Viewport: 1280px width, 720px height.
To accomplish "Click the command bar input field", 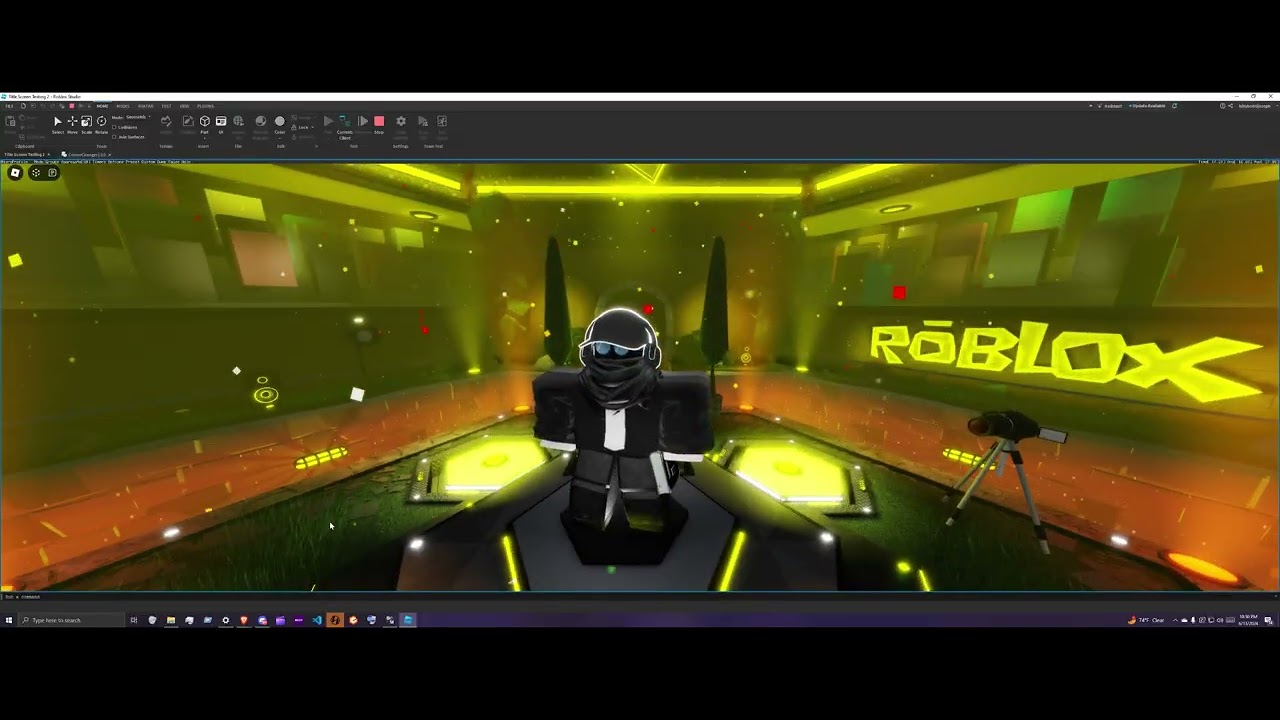I will pos(640,597).
